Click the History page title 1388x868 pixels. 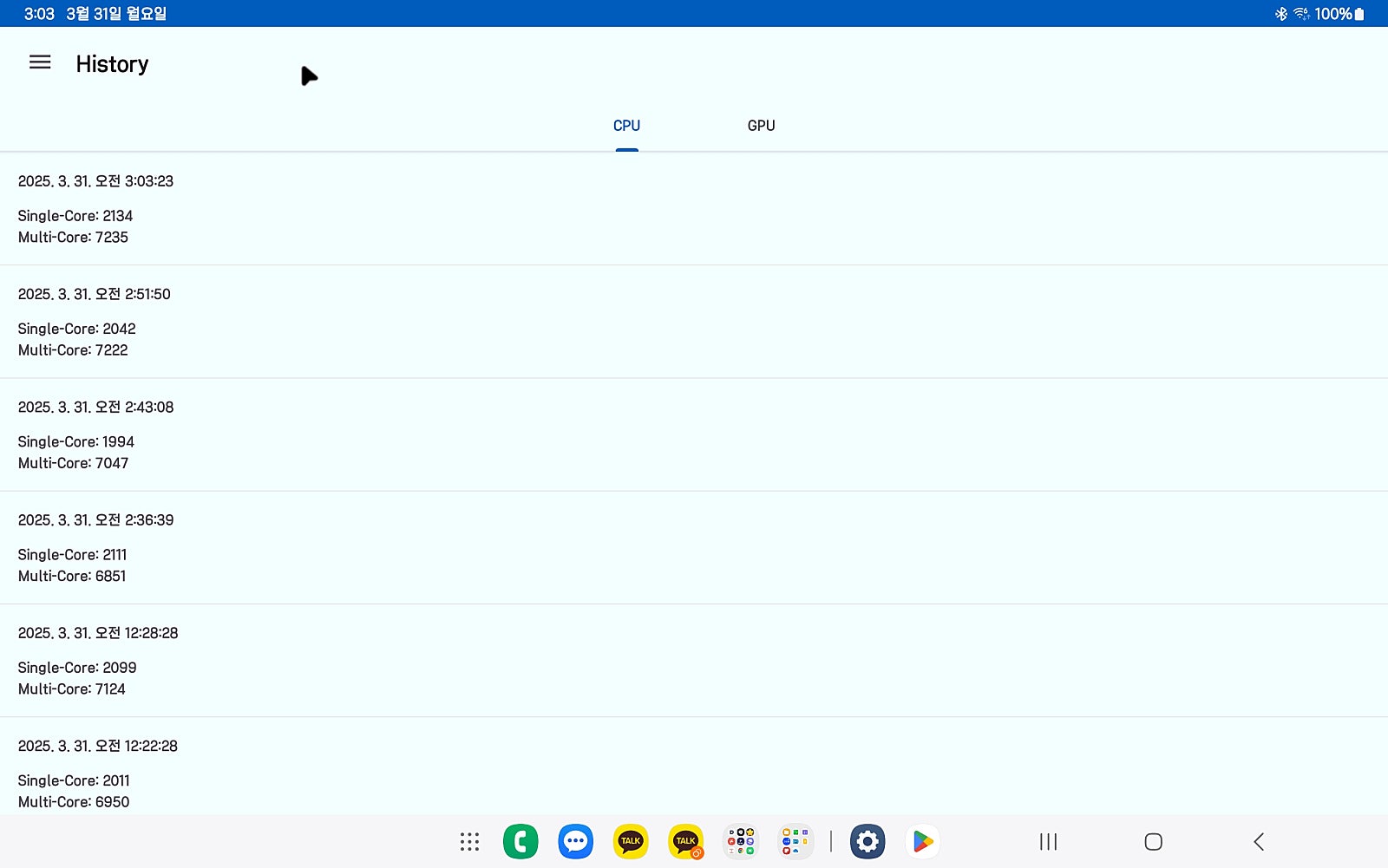pos(112,64)
